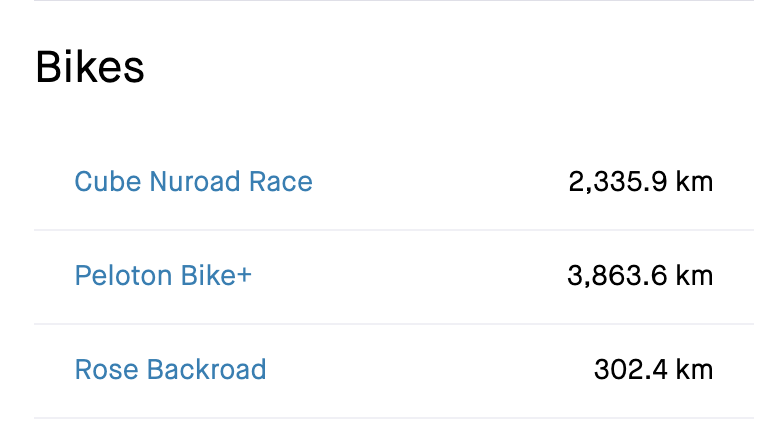Click the plus sign in Peloton Bike+
The image size is (758, 444).
(243, 276)
